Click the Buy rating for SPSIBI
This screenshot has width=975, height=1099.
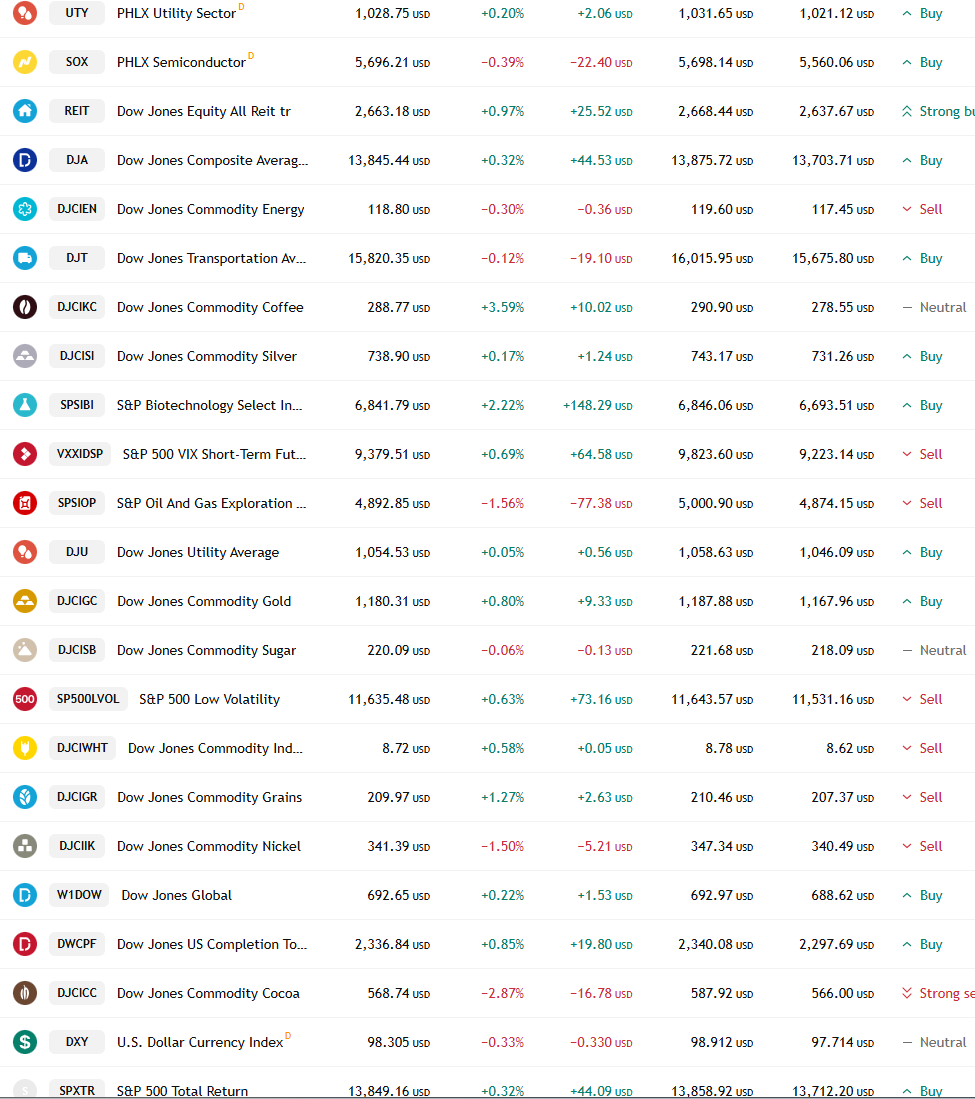click(x=922, y=405)
